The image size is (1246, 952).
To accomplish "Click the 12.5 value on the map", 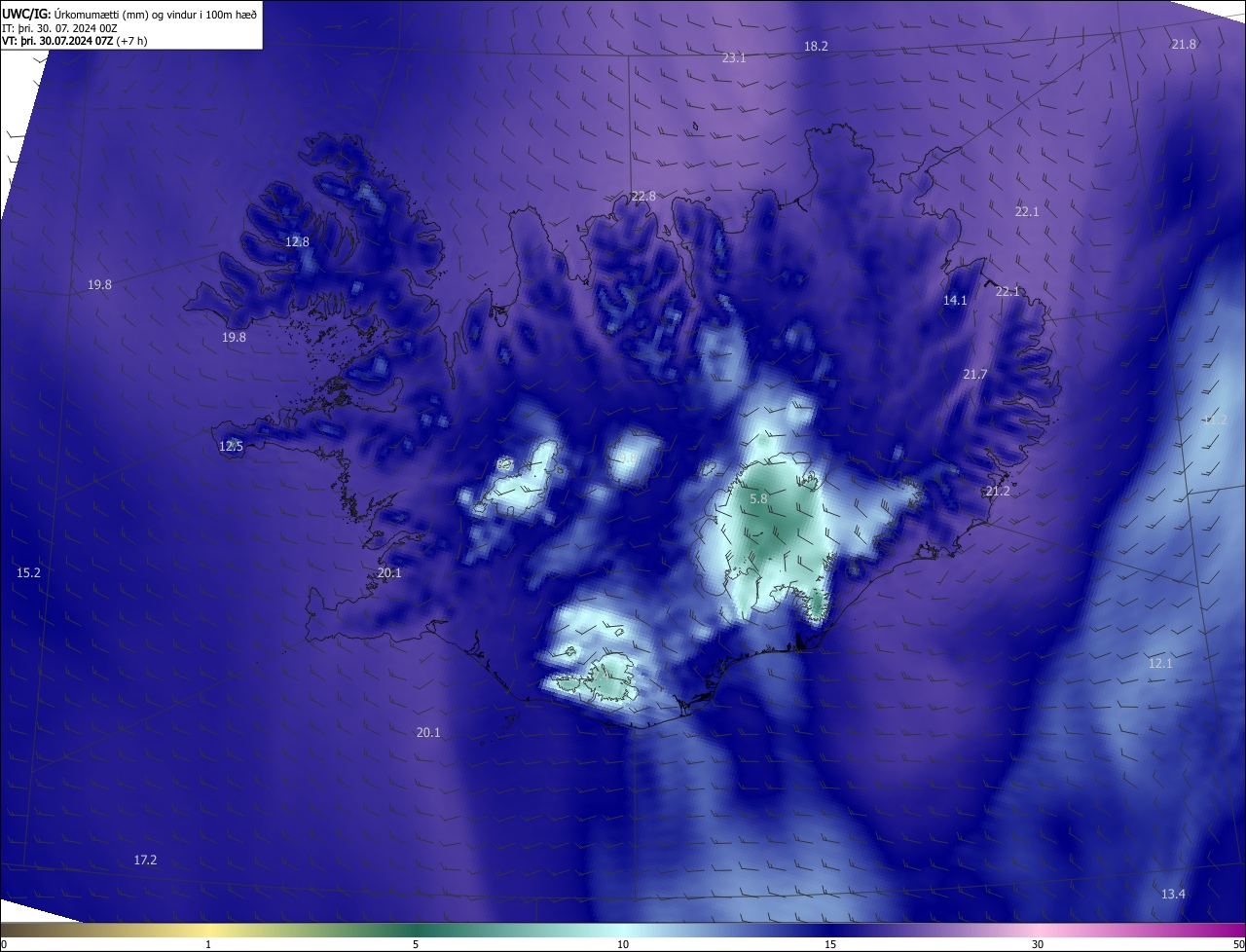I will pos(231,446).
